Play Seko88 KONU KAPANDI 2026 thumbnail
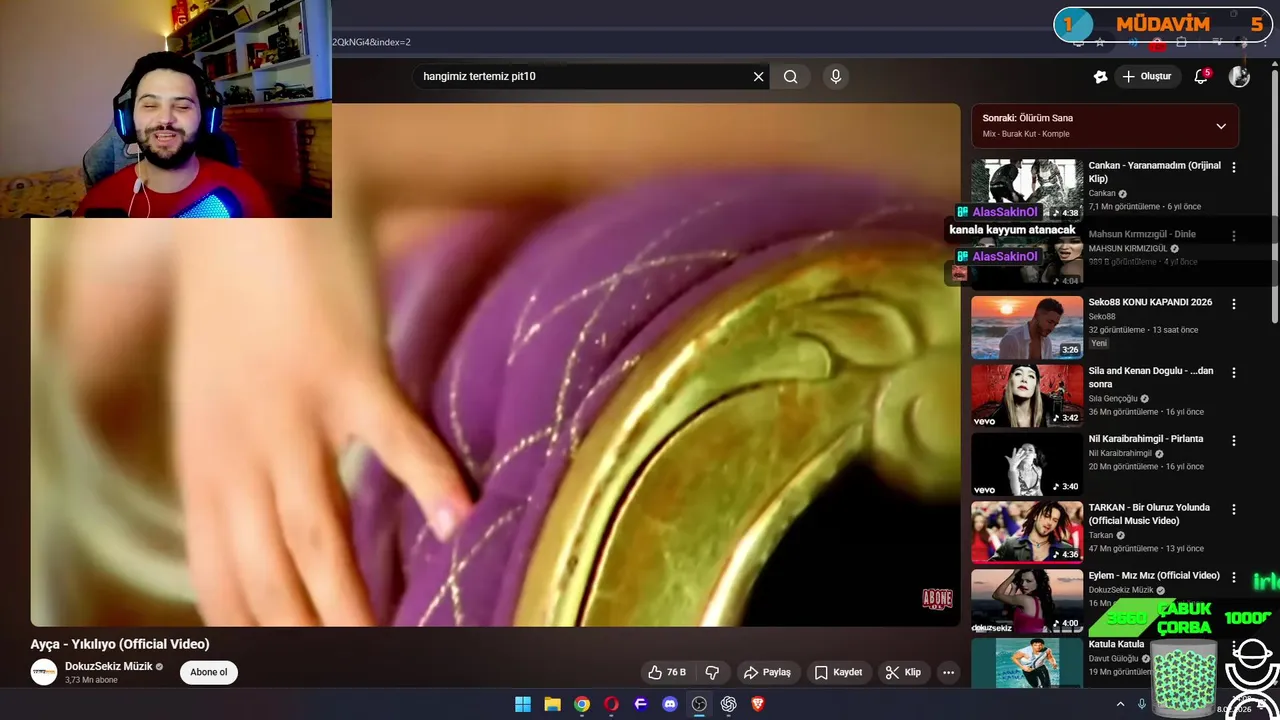Screen dimensions: 1280x720 click(1027, 327)
